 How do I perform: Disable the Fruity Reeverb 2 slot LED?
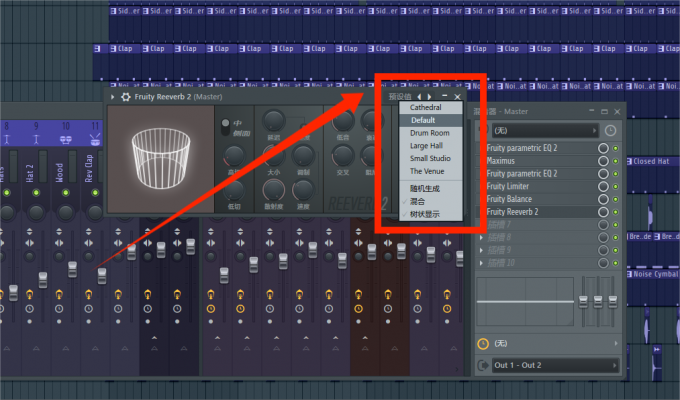pyautogui.click(x=615, y=212)
